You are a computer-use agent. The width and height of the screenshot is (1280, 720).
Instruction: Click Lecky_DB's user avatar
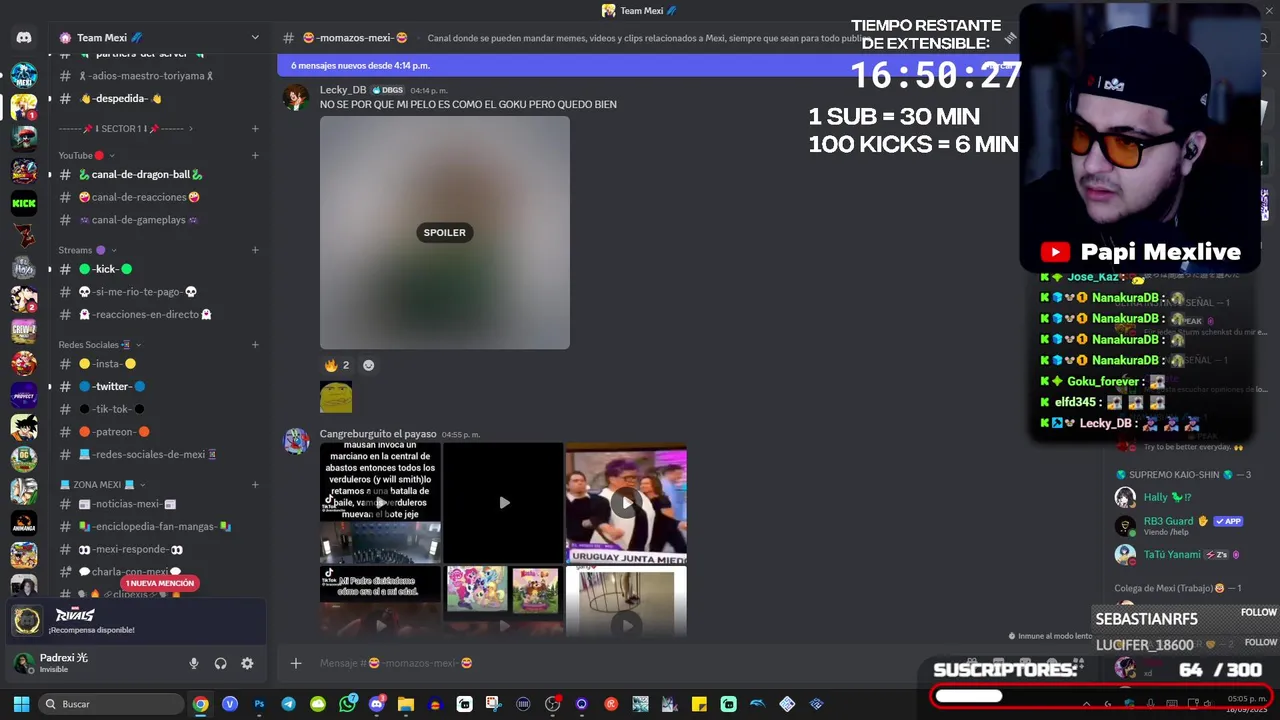click(296, 97)
